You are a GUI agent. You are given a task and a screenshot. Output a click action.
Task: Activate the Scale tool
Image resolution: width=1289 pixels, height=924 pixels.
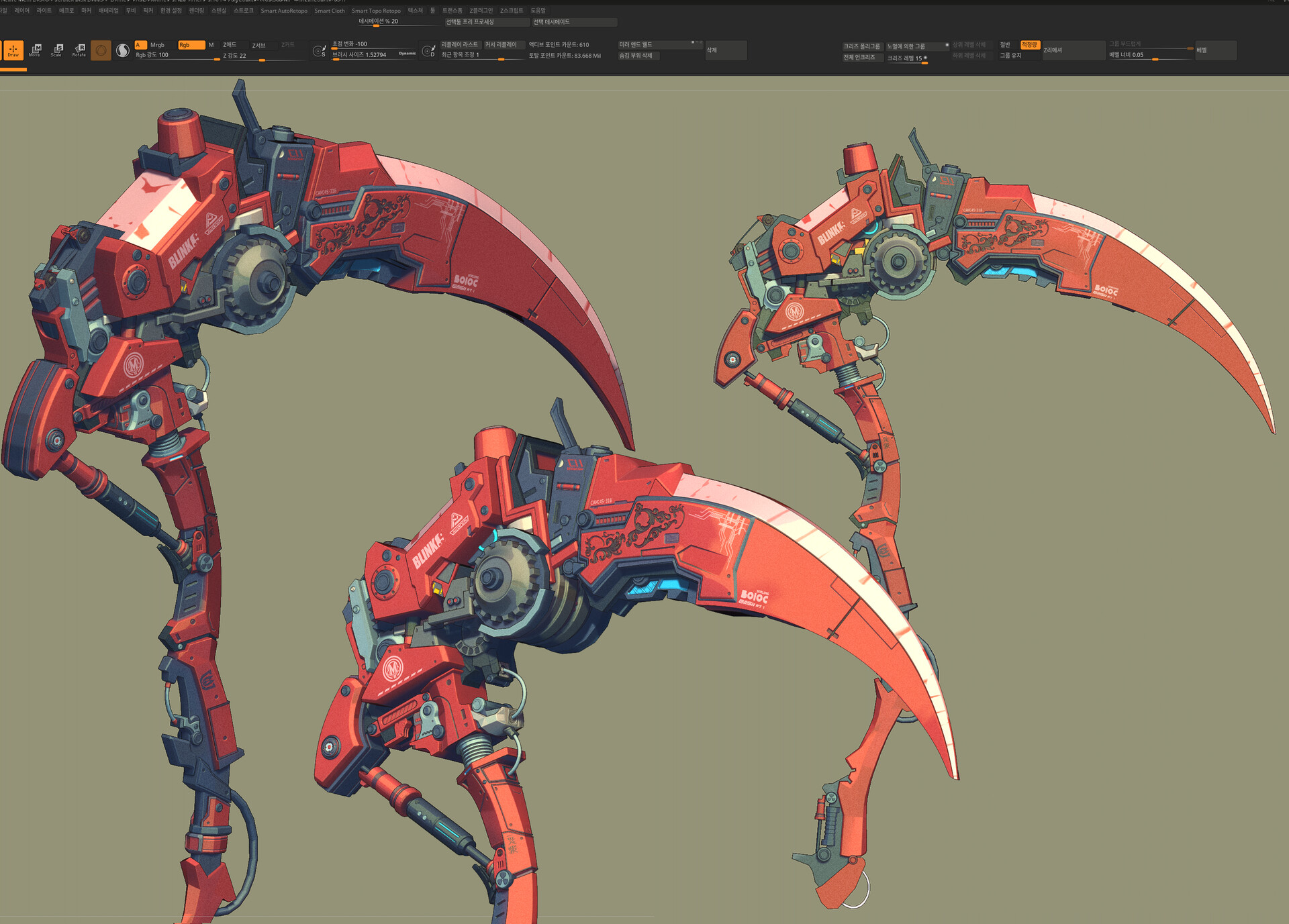point(57,50)
